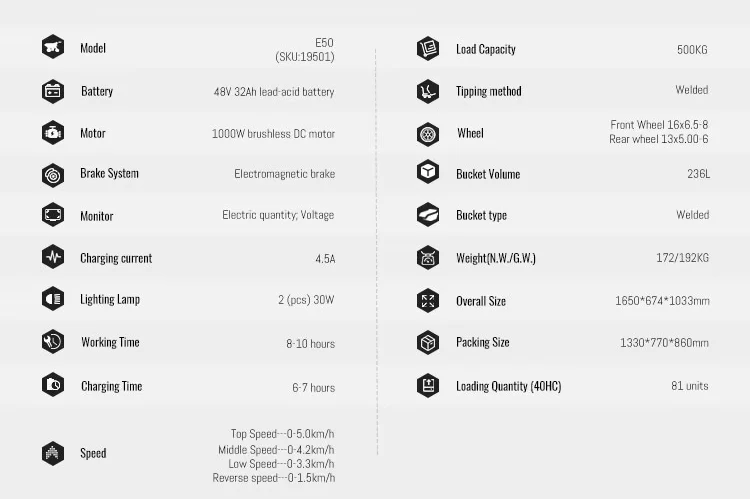
Task: Click the Weight scale icon
Action: coord(428,257)
